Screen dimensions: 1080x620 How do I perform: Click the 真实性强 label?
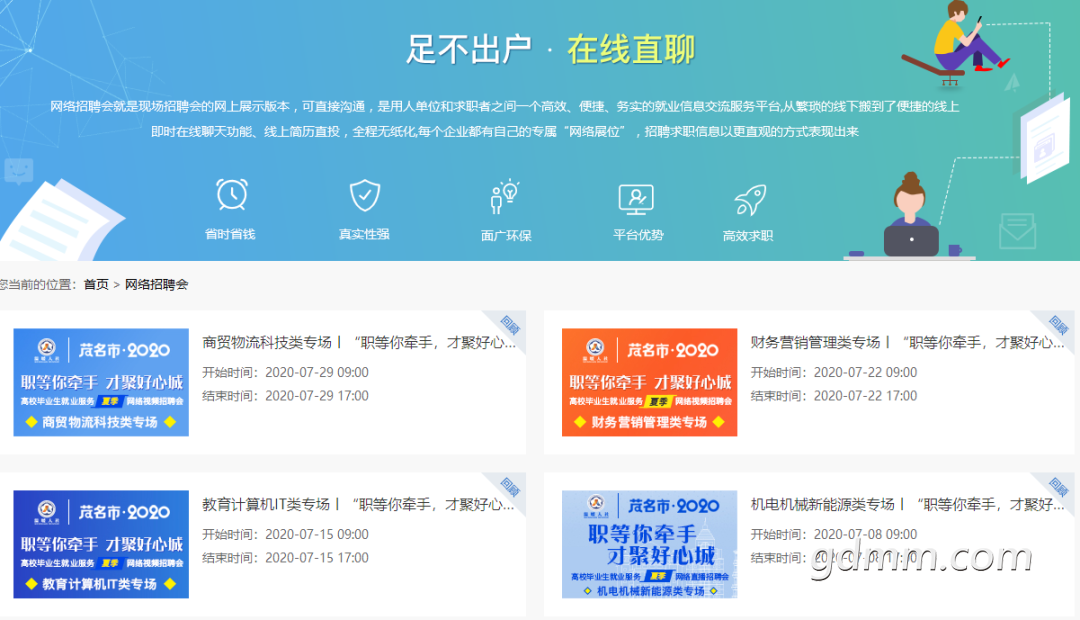click(x=364, y=234)
